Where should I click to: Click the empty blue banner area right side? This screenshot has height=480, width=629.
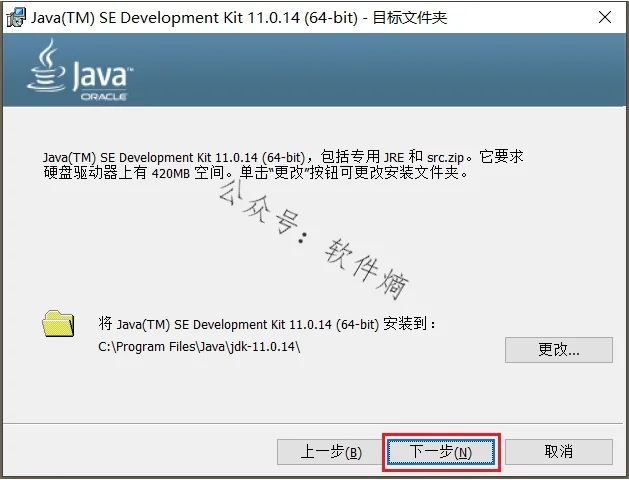point(400,70)
